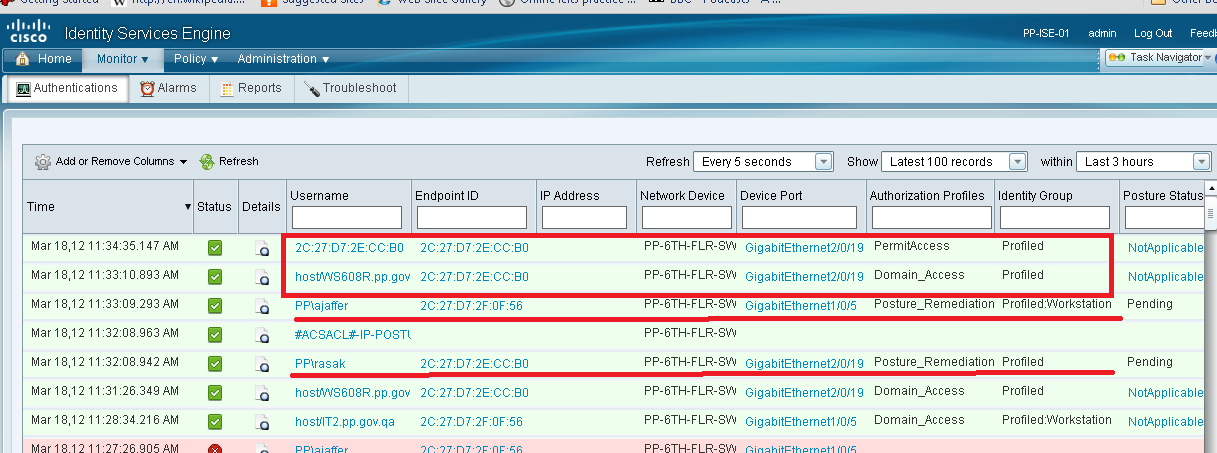Viewport: 1217px width, 453px height.
Task: Open details icon for 11:31:26.349 AM row
Action: click(x=262, y=393)
